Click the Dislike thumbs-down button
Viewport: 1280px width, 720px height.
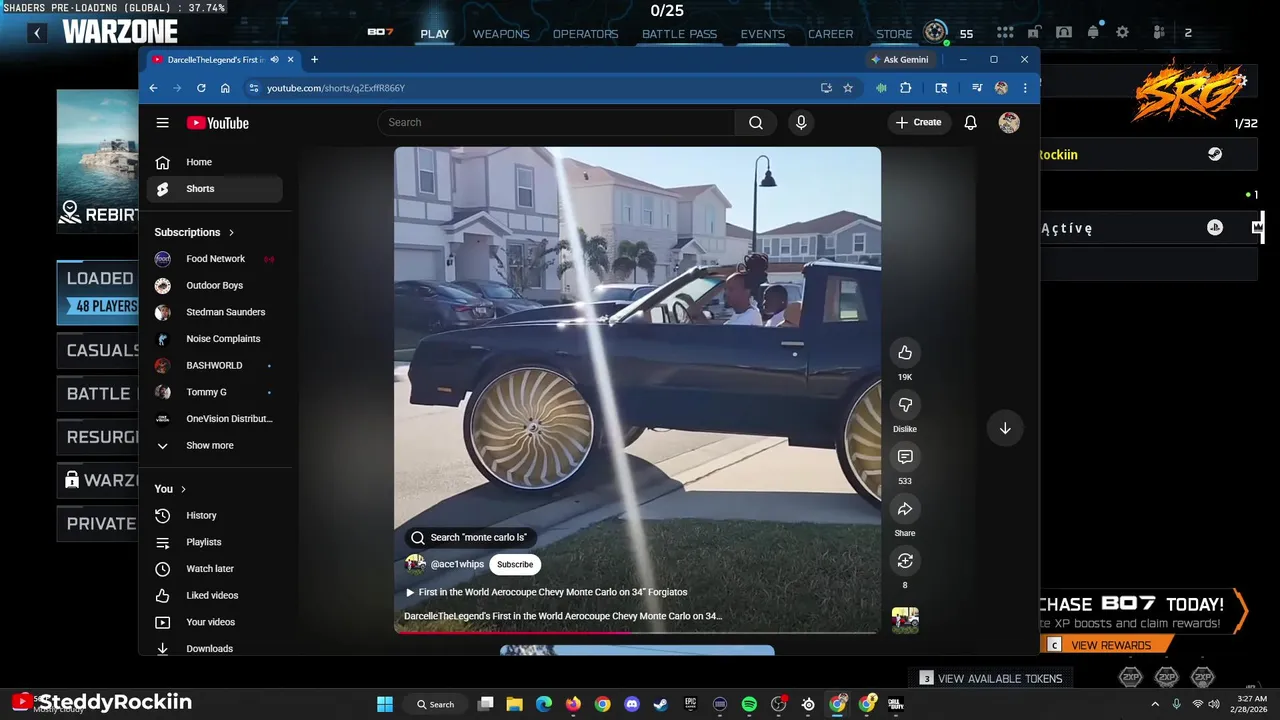coord(905,404)
